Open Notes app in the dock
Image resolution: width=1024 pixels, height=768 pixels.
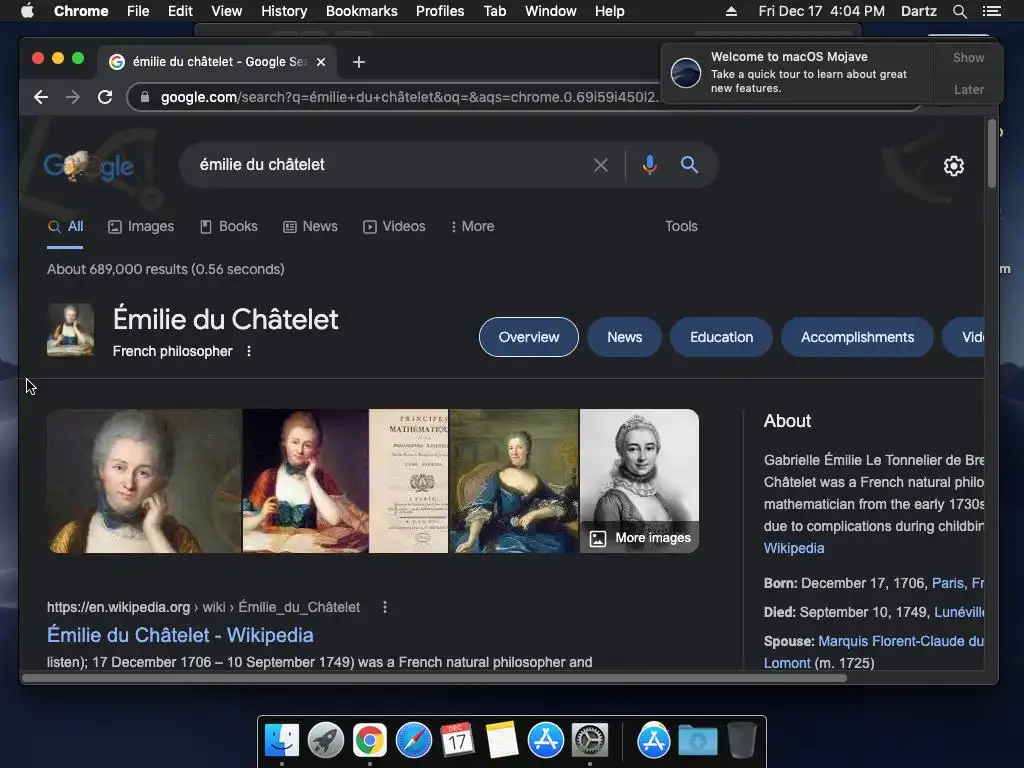[502, 741]
